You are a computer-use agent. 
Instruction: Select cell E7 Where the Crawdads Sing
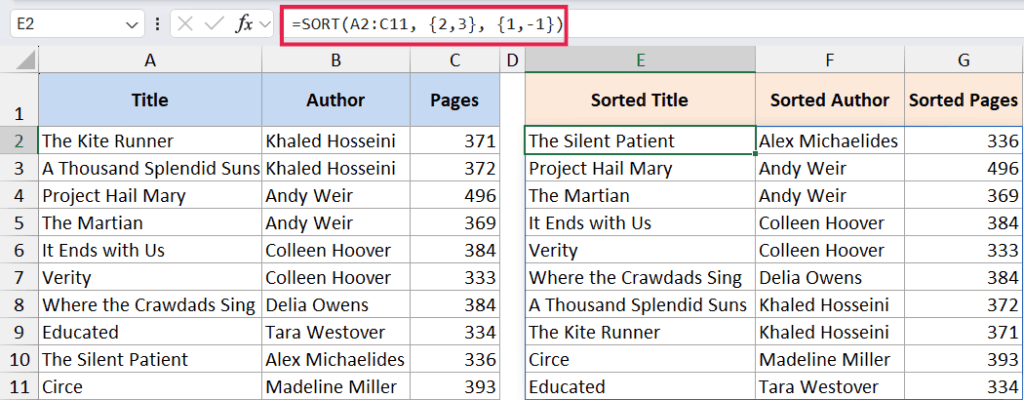click(x=641, y=278)
